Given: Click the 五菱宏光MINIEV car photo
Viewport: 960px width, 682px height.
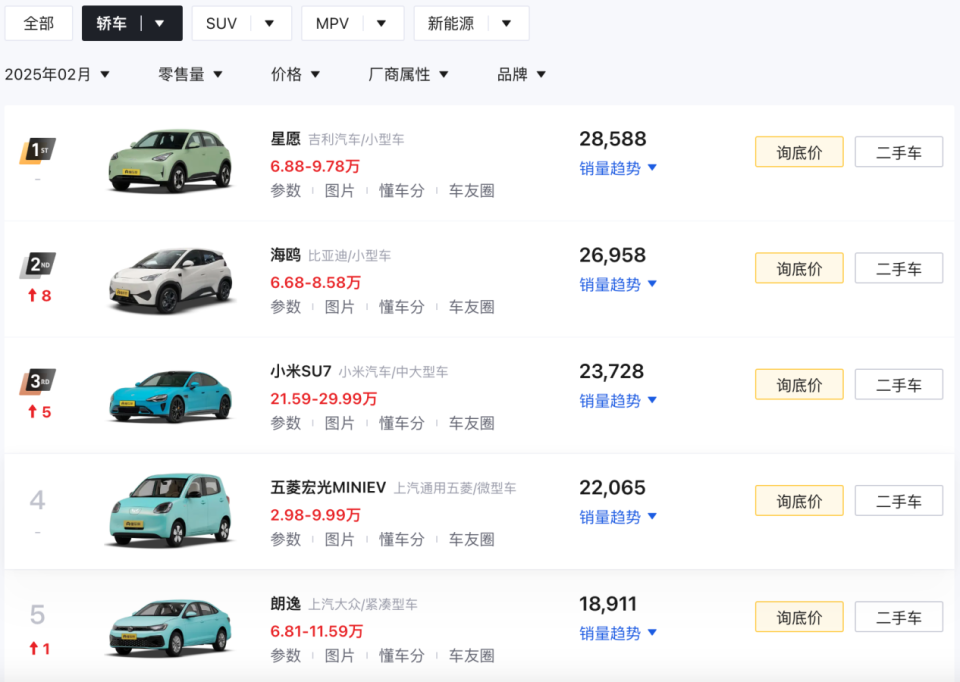Looking at the screenshot, I should click(170, 510).
